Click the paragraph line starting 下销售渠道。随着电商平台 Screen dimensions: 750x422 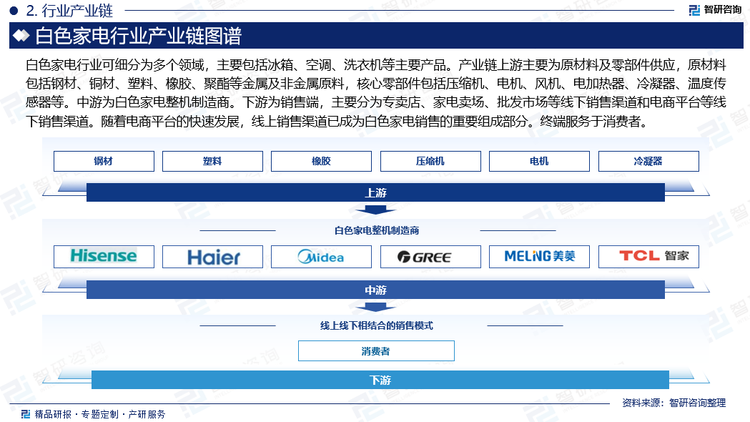(x=338, y=122)
